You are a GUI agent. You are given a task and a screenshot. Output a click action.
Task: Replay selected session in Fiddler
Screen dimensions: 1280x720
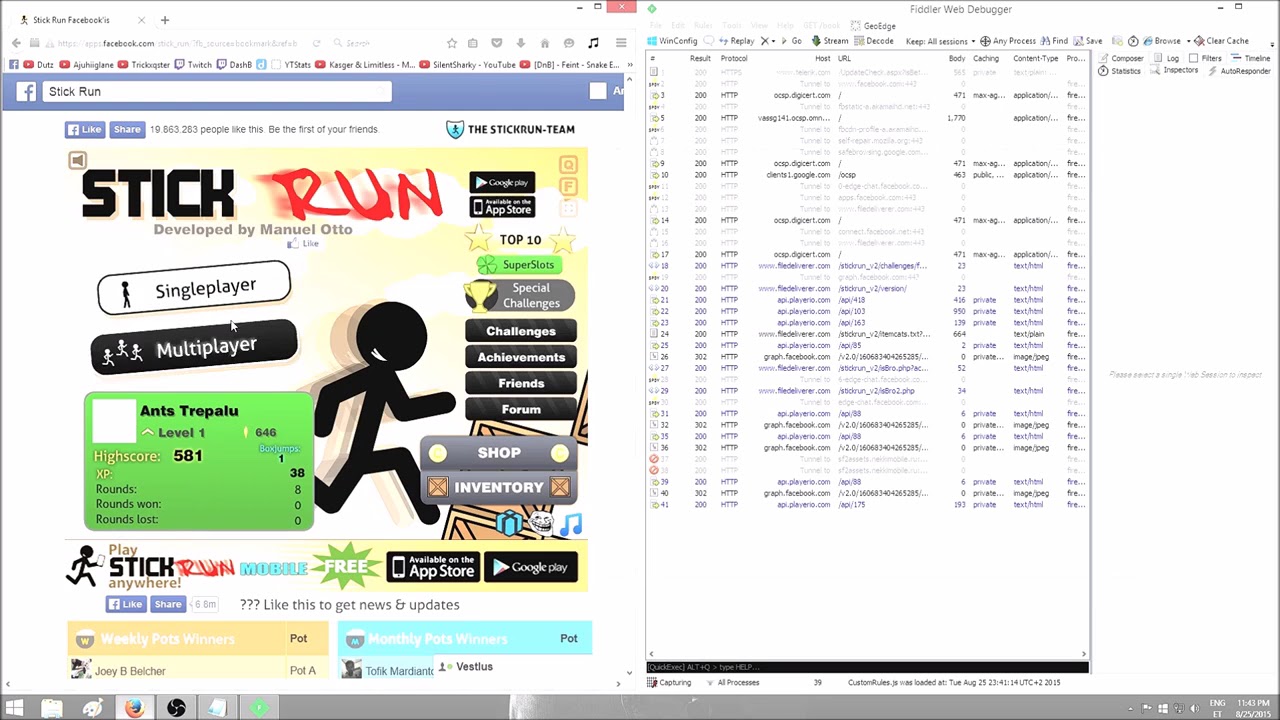tap(737, 41)
